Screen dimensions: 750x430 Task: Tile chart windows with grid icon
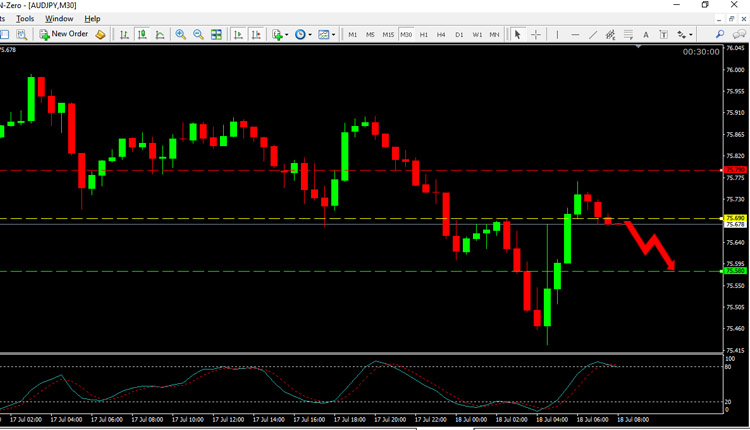point(216,34)
